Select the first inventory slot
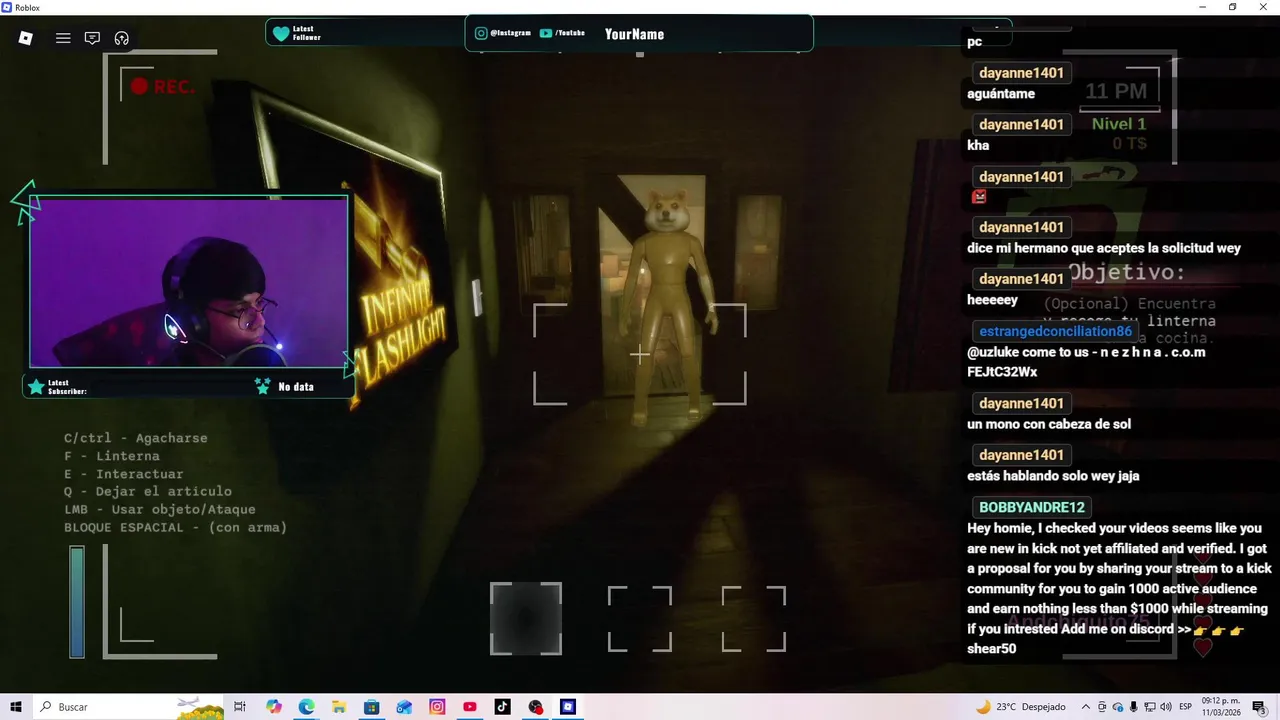 (x=526, y=619)
